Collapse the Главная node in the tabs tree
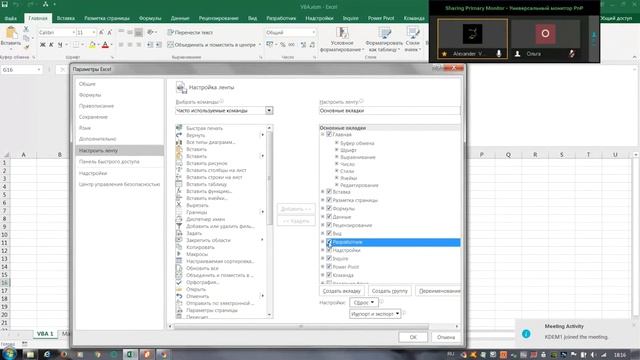 tap(322, 134)
